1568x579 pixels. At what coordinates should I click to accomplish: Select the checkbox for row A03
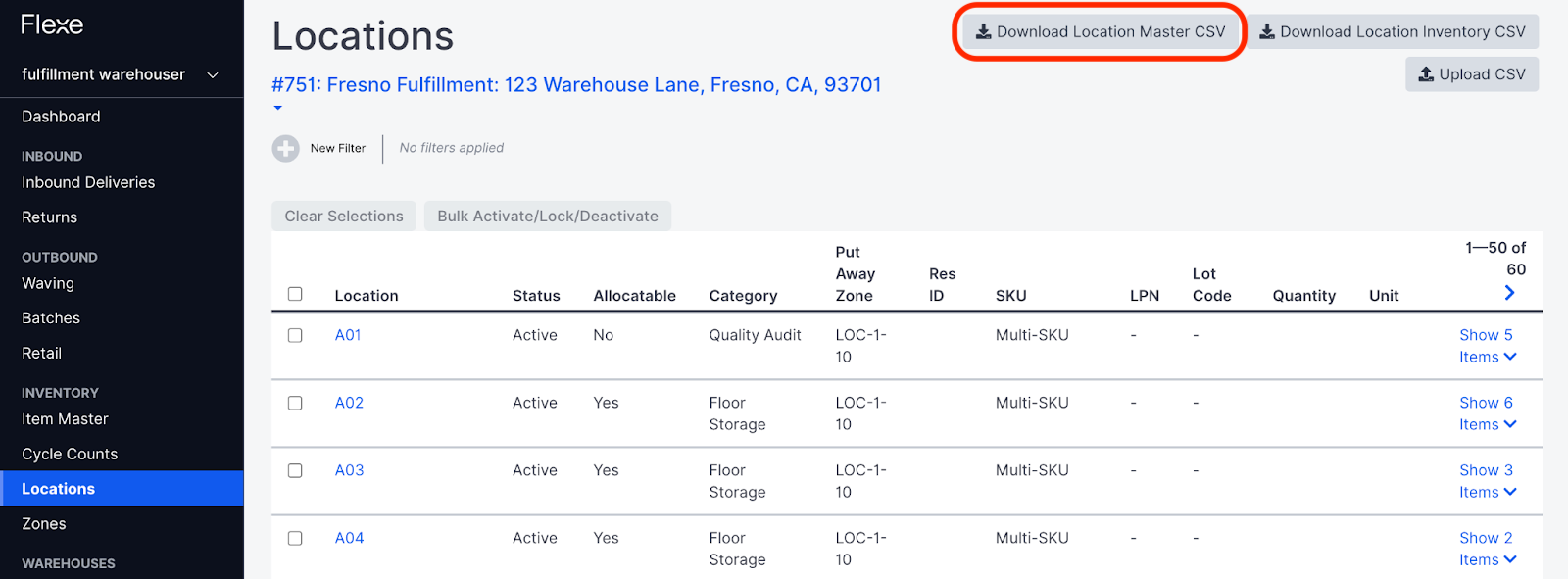coord(295,470)
